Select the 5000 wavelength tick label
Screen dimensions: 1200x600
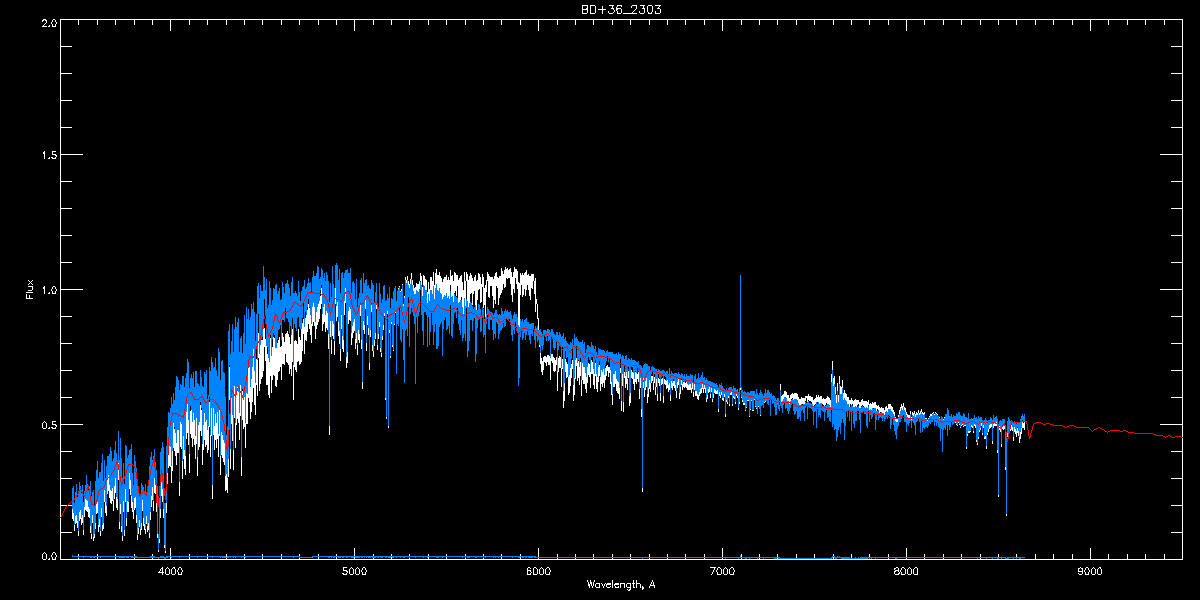(x=354, y=571)
